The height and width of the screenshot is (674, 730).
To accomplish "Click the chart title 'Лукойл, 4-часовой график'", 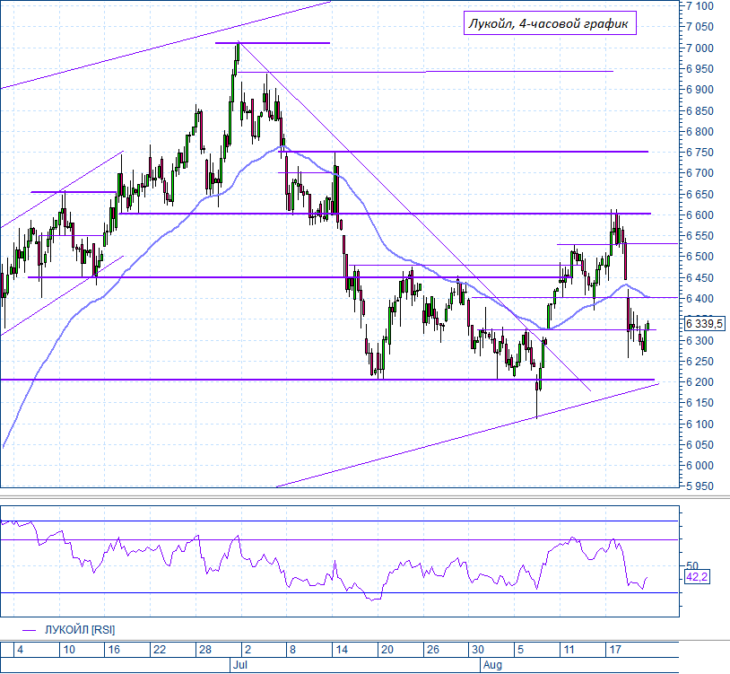I will point(549,23).
